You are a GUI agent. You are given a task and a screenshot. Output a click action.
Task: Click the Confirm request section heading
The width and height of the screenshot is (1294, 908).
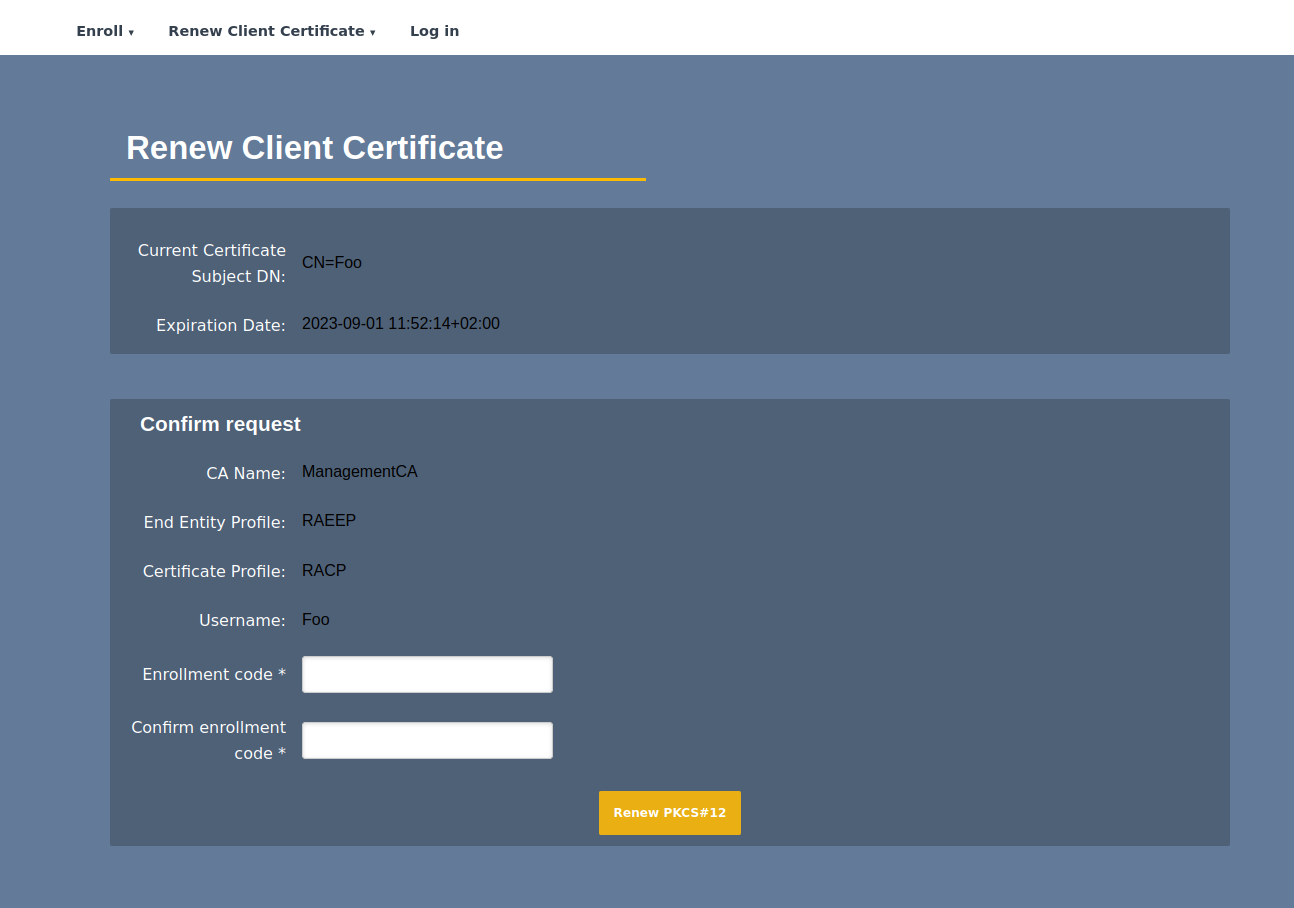220,424
